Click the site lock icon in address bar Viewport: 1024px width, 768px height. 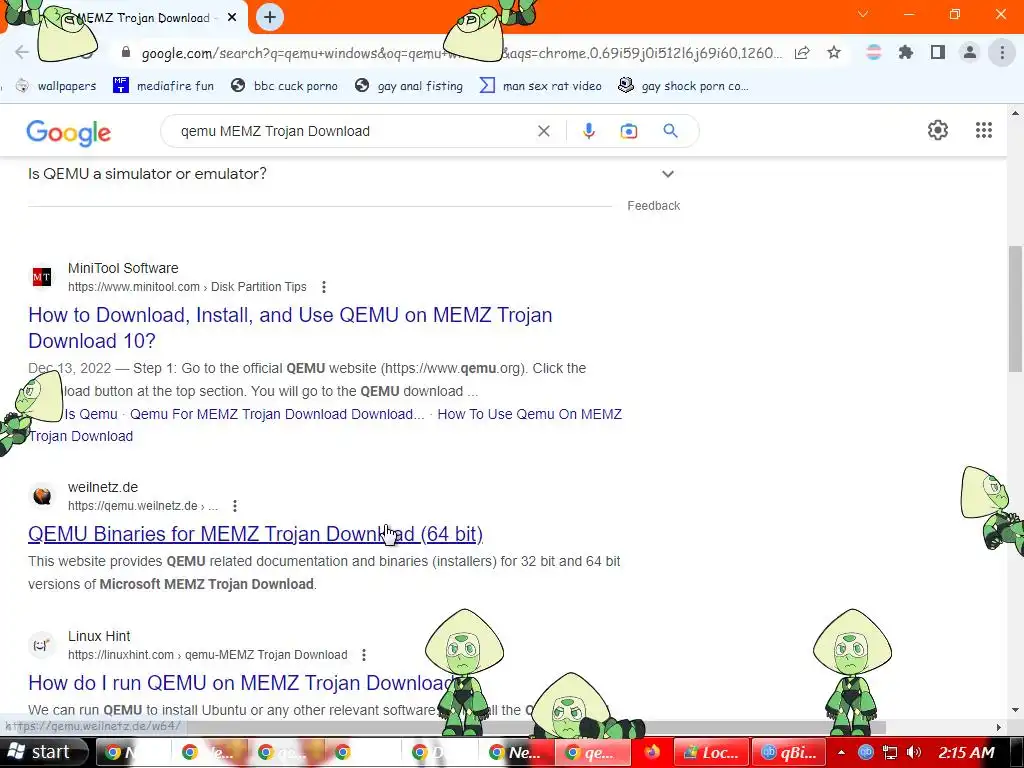(x=126, y=52)
